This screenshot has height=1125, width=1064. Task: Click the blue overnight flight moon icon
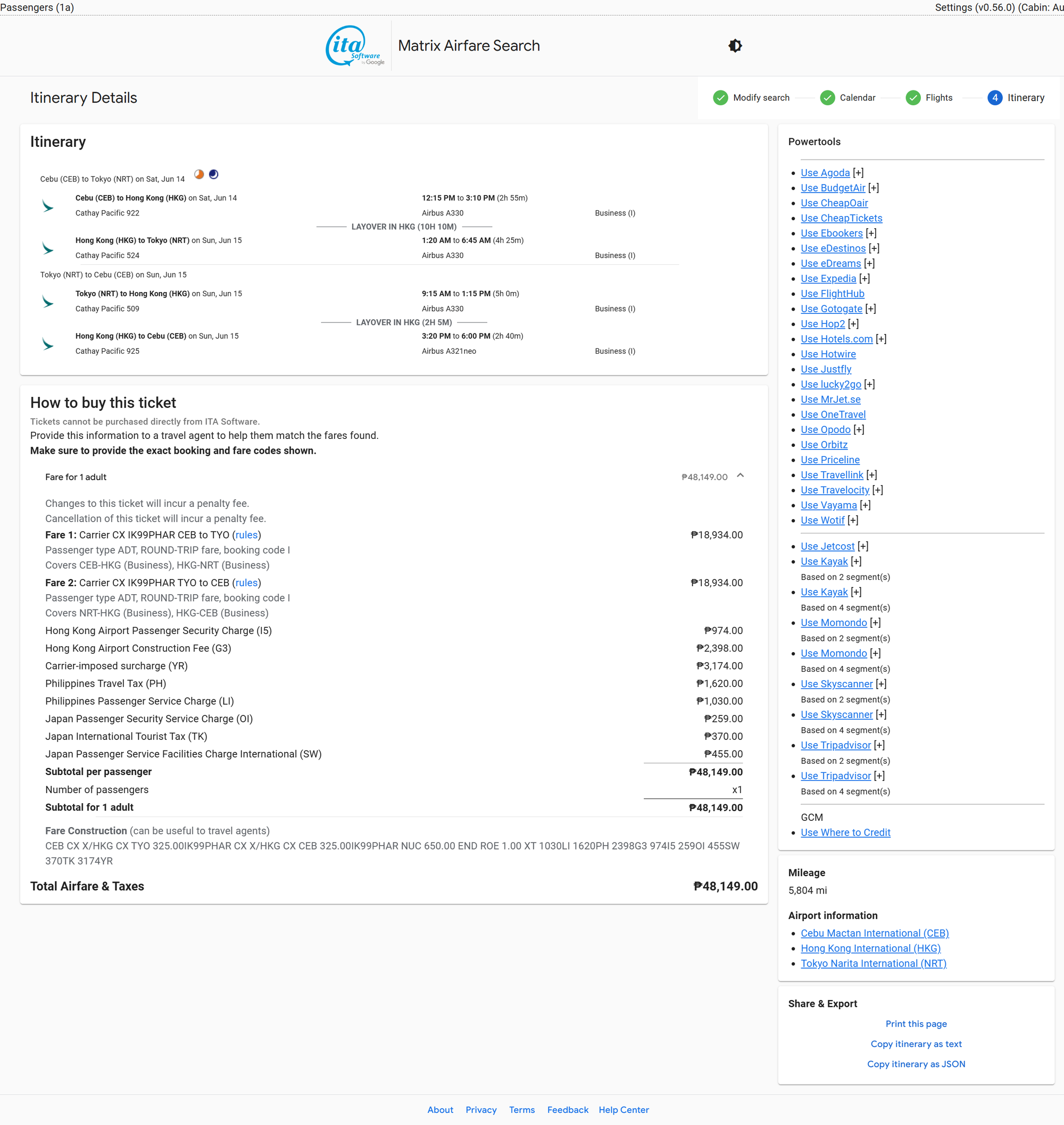tap(213, 174)
